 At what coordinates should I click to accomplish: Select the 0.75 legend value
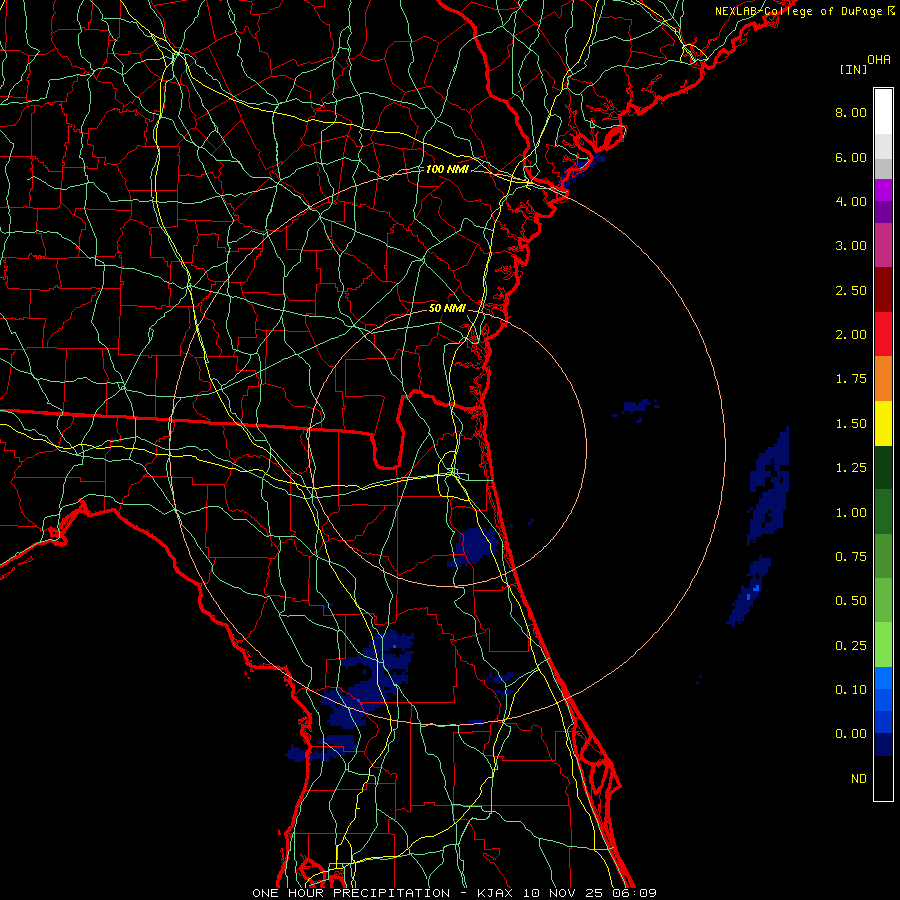point(851,557)
